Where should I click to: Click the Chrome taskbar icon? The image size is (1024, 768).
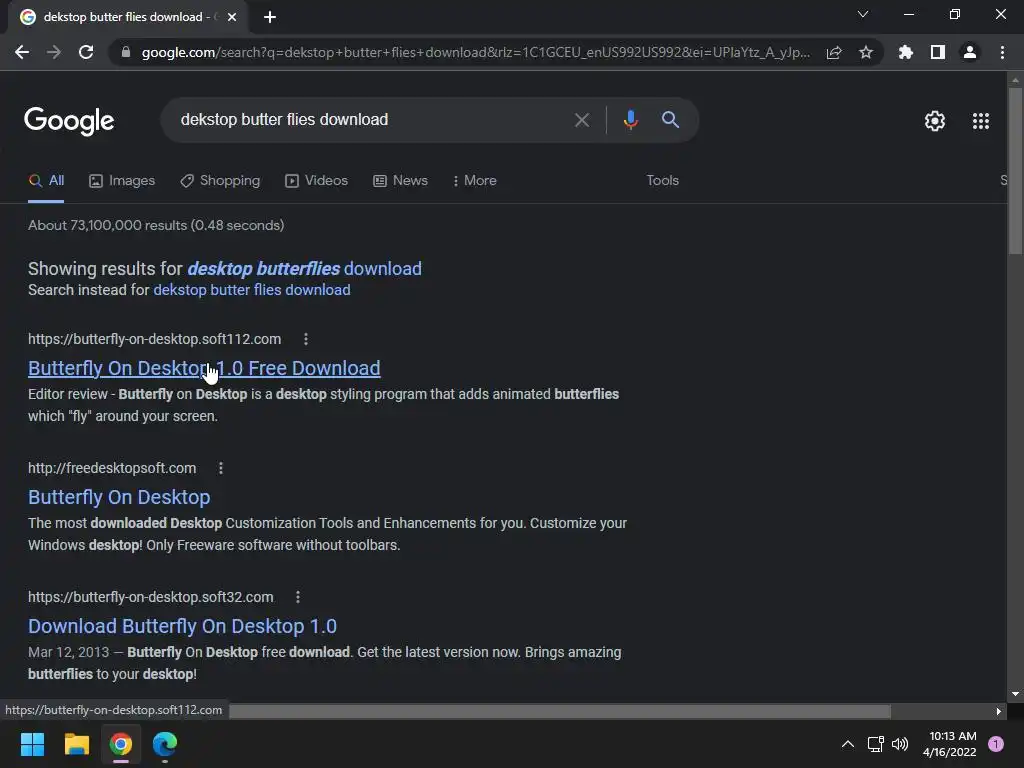(121, 744)
